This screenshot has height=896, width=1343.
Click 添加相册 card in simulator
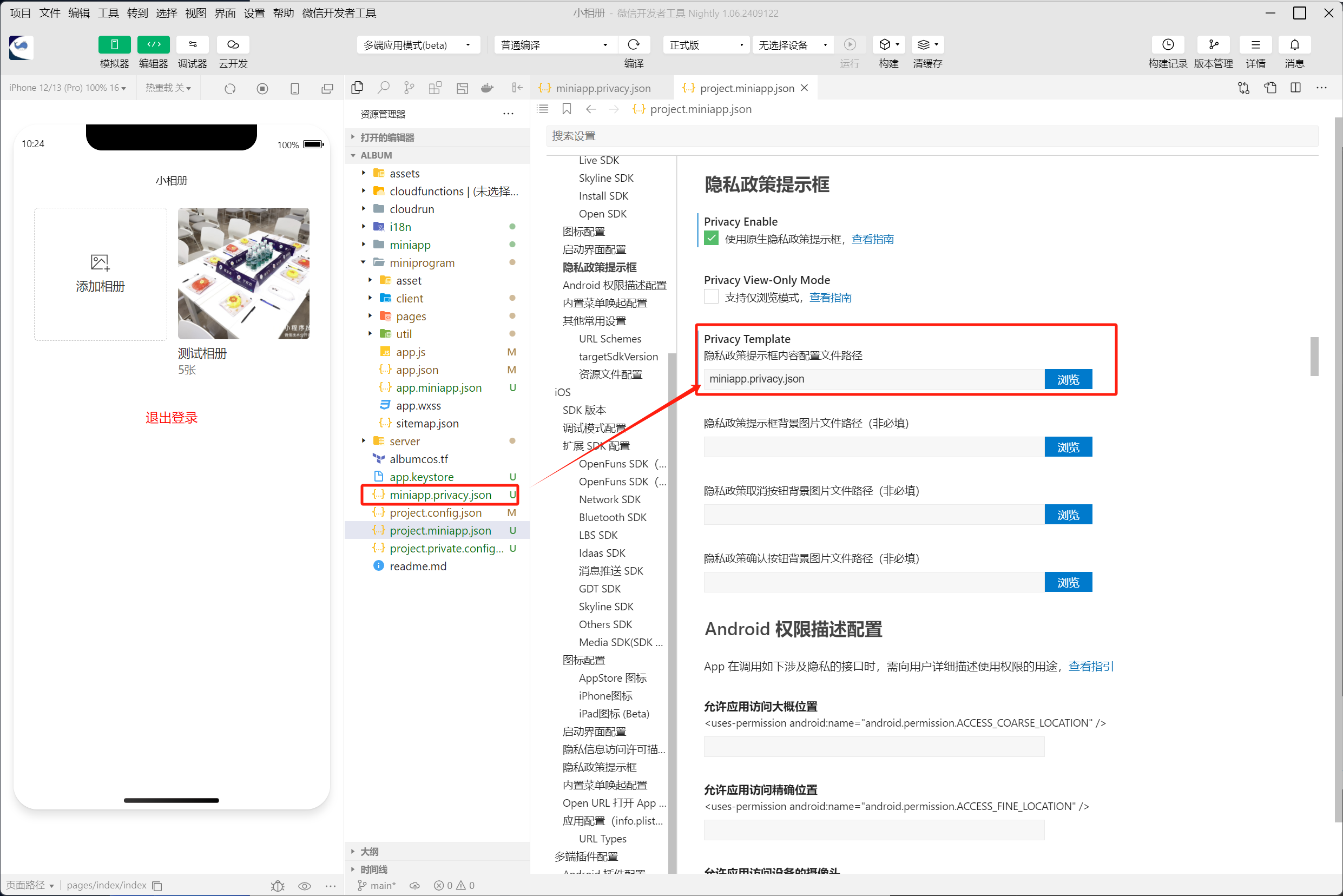pos(101,274)
